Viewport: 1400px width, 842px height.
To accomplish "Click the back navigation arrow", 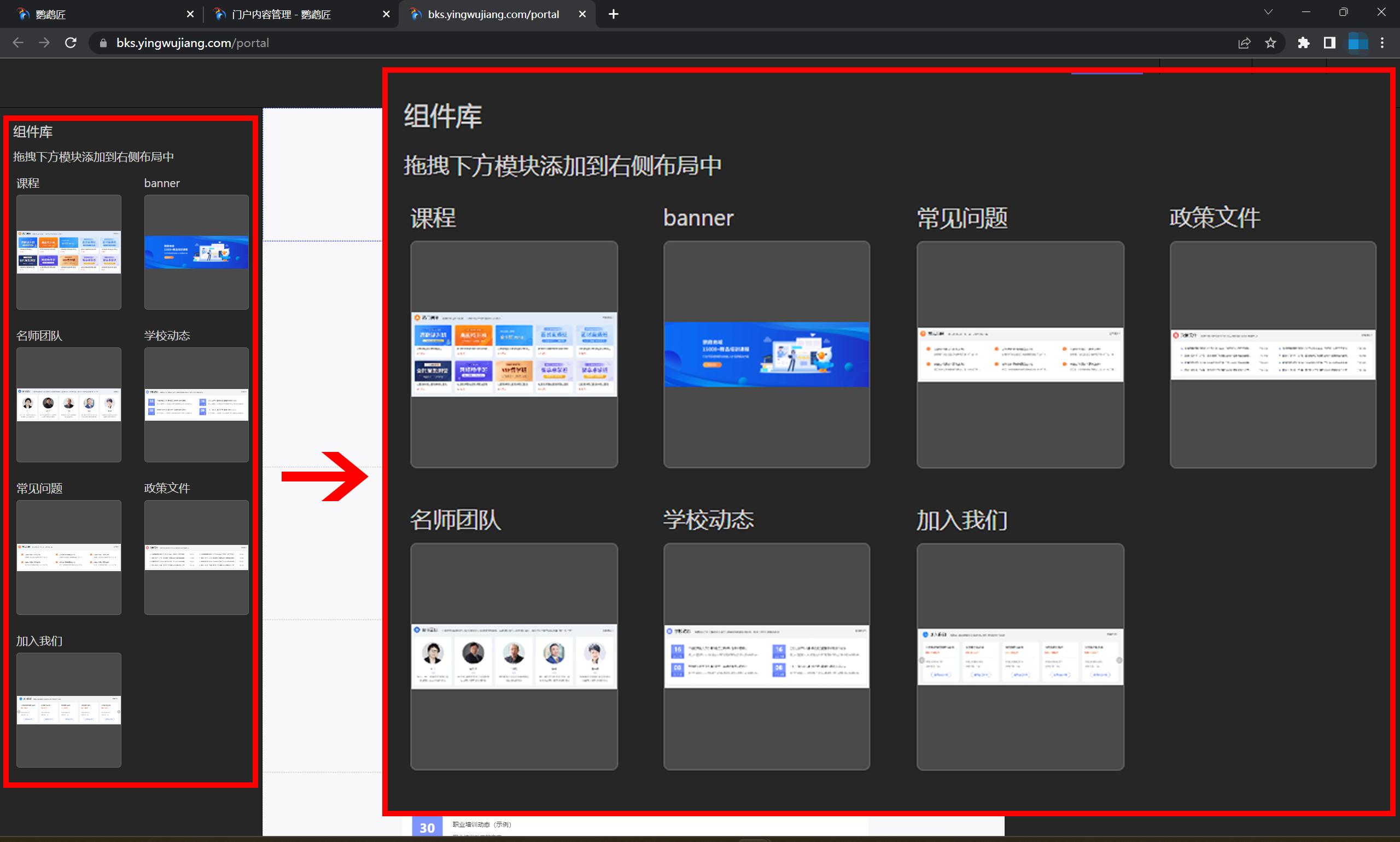I will 19,43.
